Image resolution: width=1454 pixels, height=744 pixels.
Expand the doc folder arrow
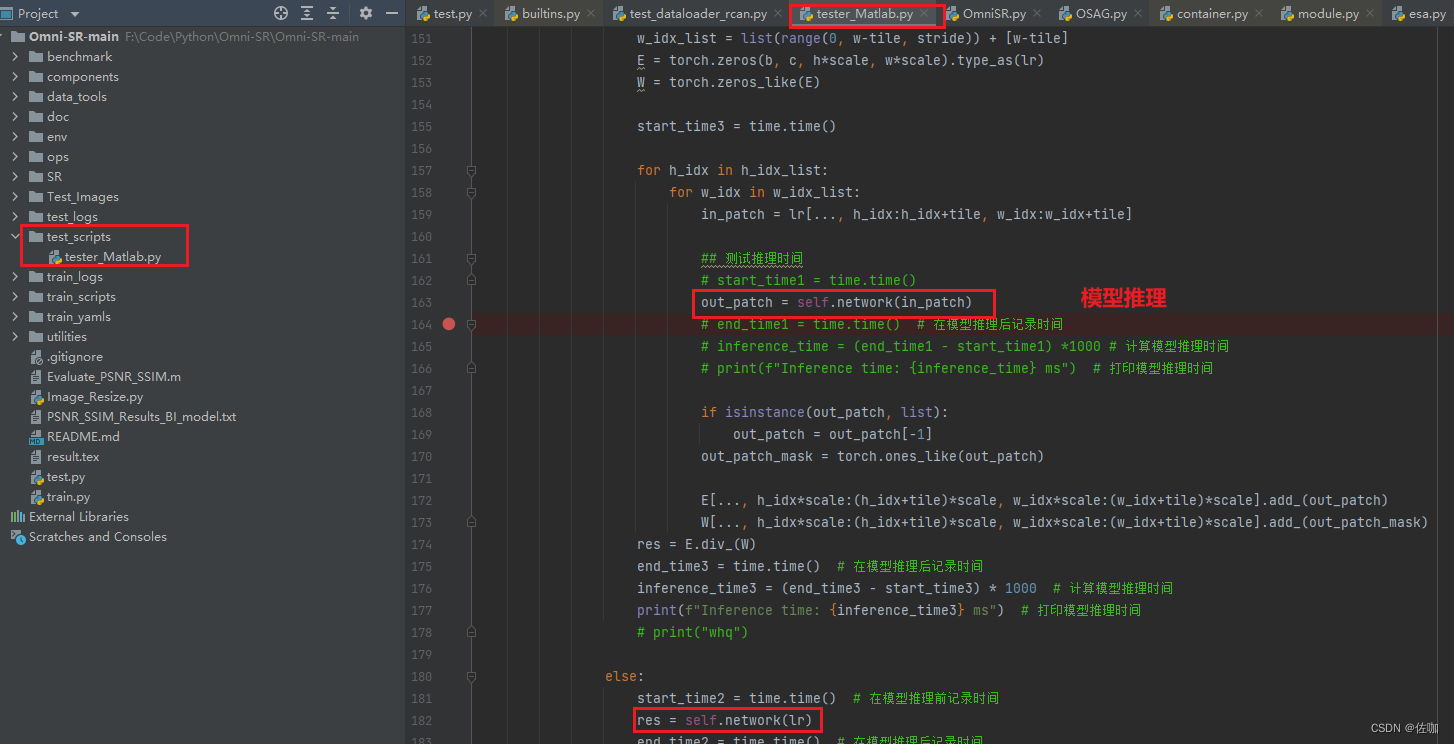15,117
